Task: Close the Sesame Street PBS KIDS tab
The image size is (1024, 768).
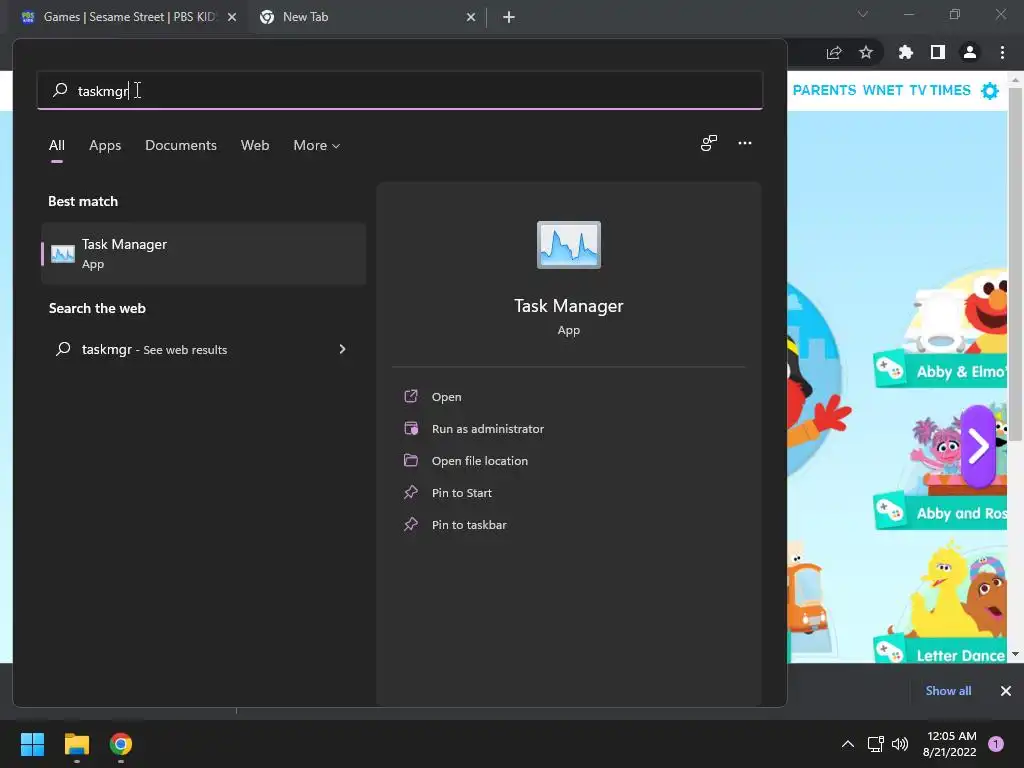Action: 232,17
